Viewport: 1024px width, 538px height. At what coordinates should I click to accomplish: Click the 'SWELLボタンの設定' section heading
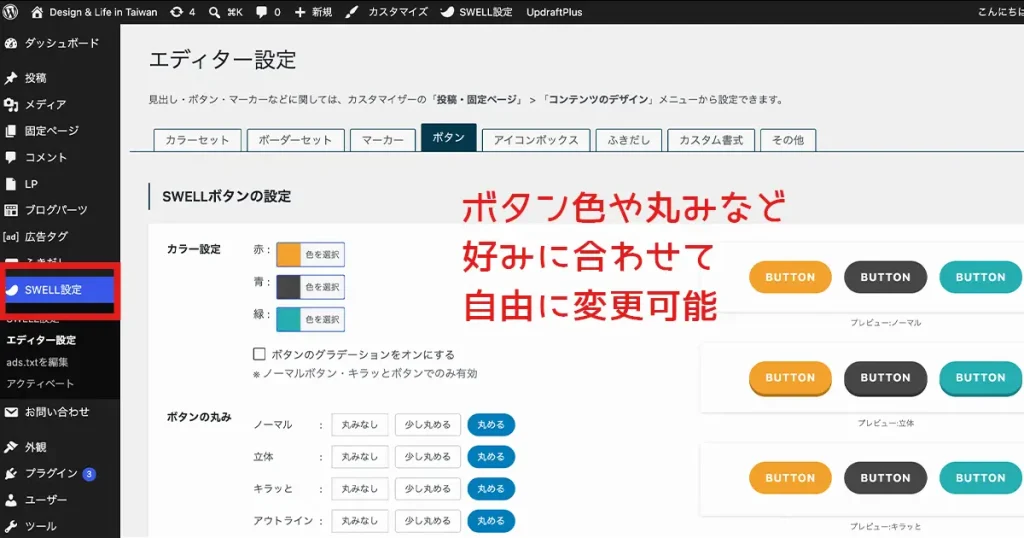pyautogui.click(x=227, y=197)
